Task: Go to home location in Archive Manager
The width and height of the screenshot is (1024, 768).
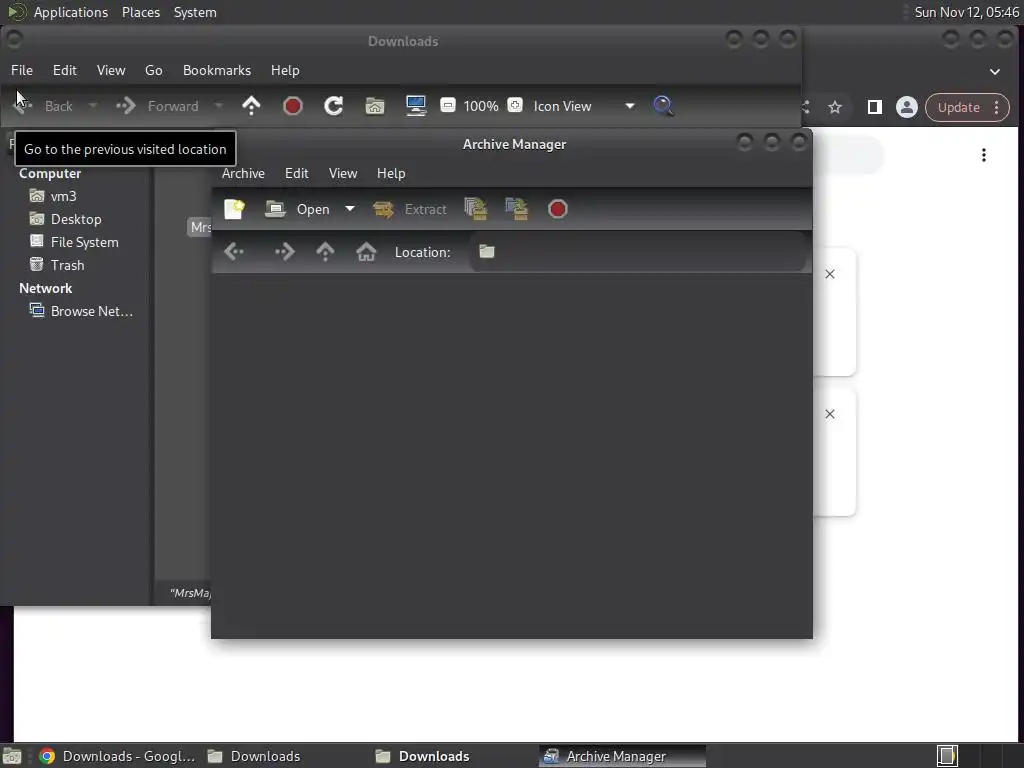Action: [366, 252]
